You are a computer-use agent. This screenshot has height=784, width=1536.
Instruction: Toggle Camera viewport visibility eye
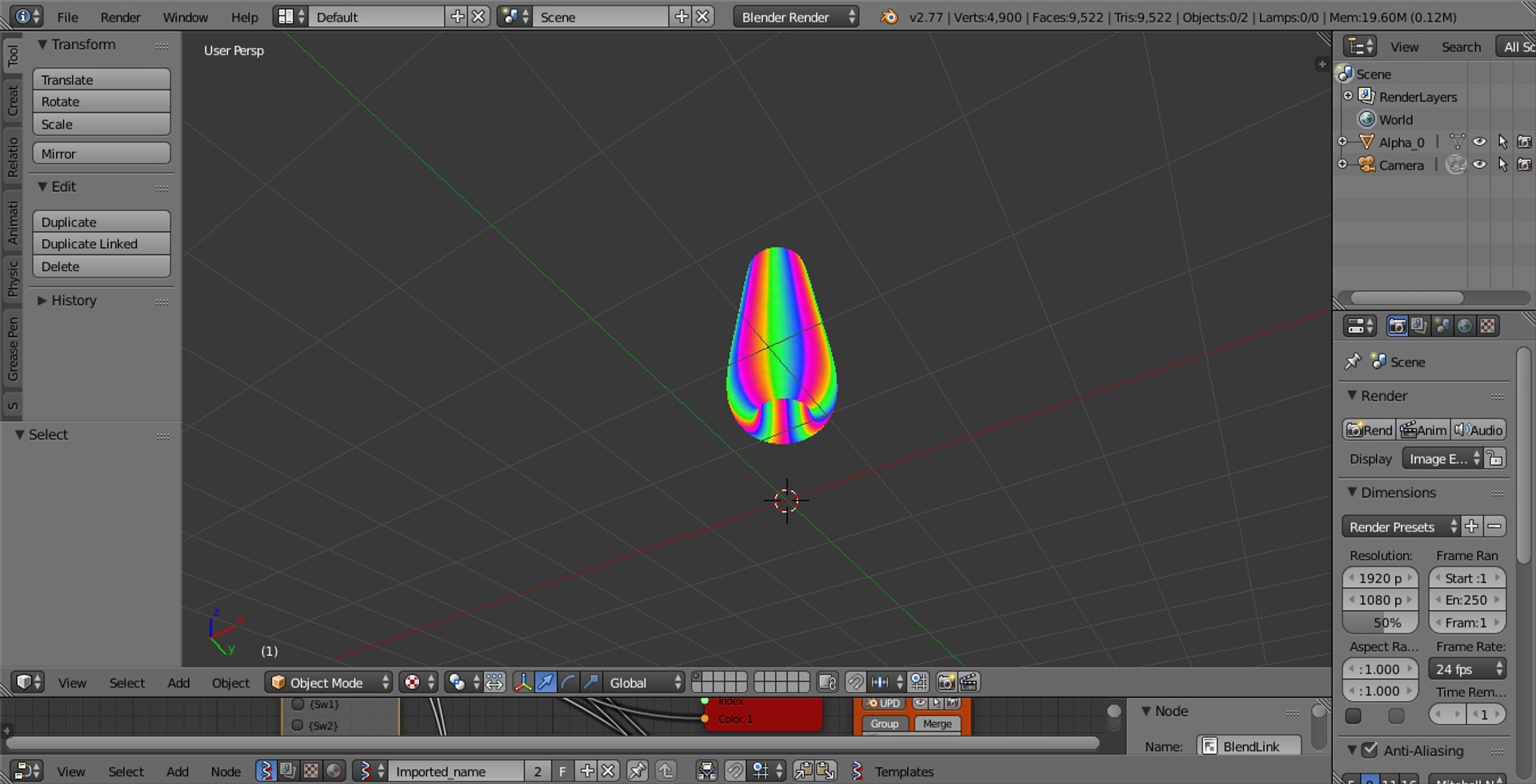1480,165
